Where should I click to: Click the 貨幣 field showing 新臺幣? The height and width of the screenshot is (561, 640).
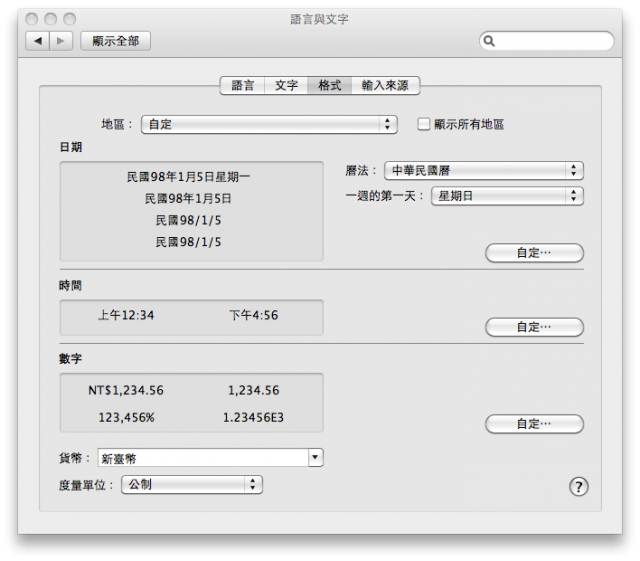coord(203,458)
